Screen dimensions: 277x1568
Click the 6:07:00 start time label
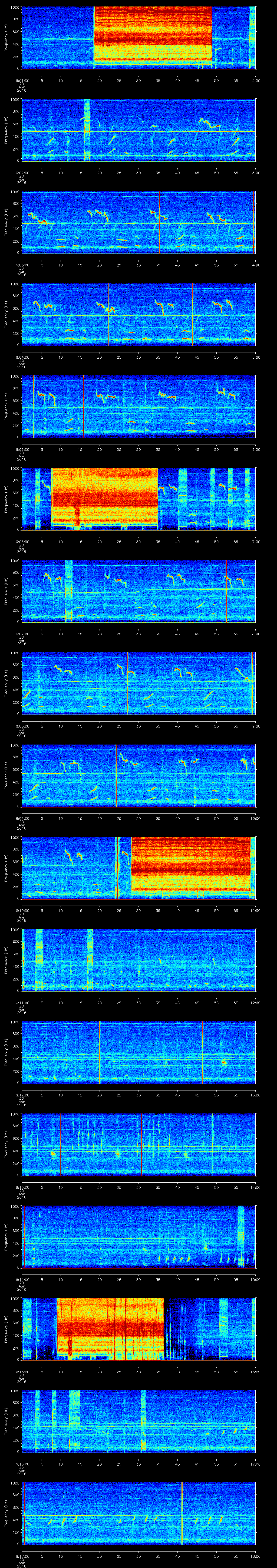coord(22,634)
